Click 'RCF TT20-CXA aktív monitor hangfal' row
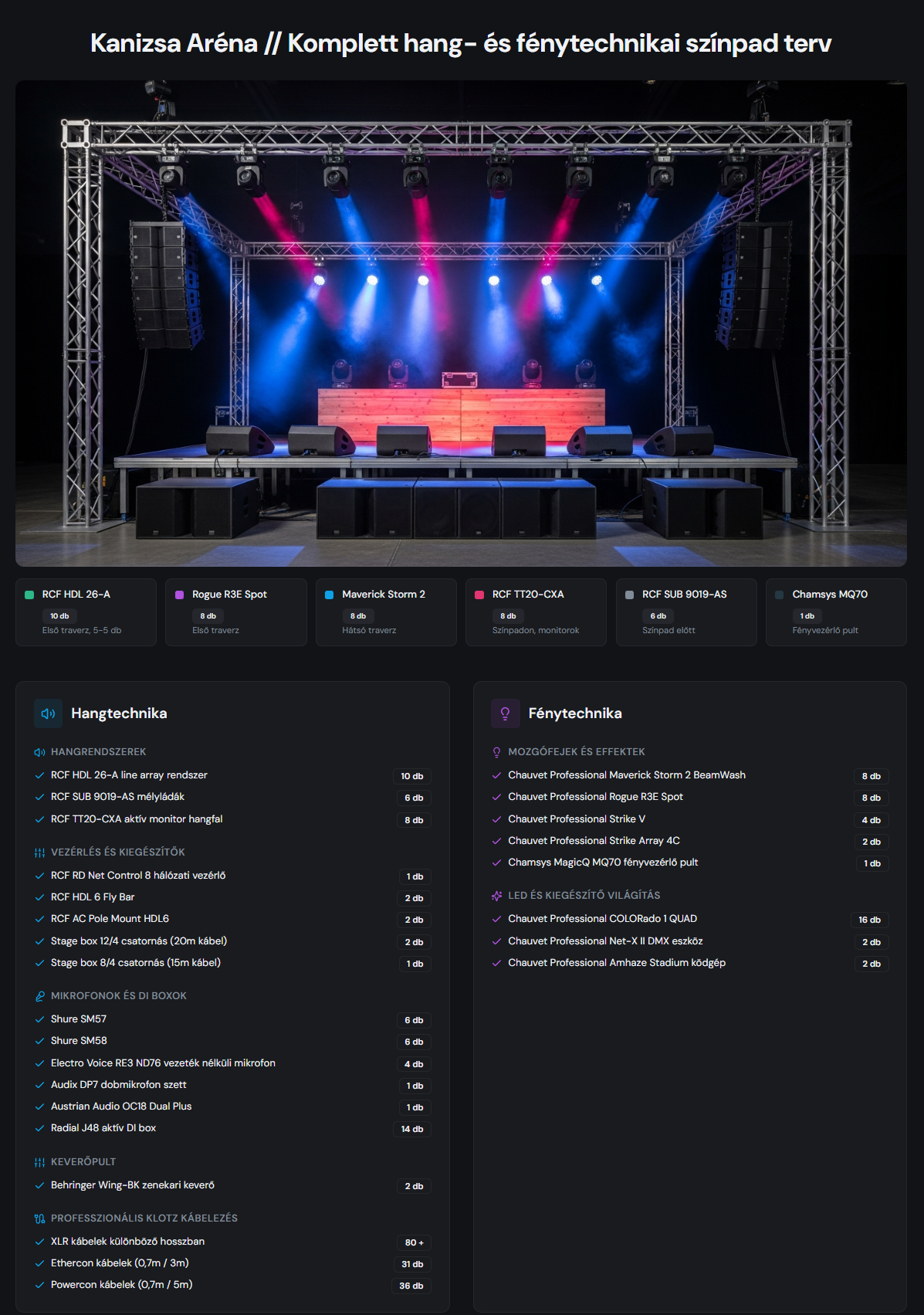 [x=232, y=819]
